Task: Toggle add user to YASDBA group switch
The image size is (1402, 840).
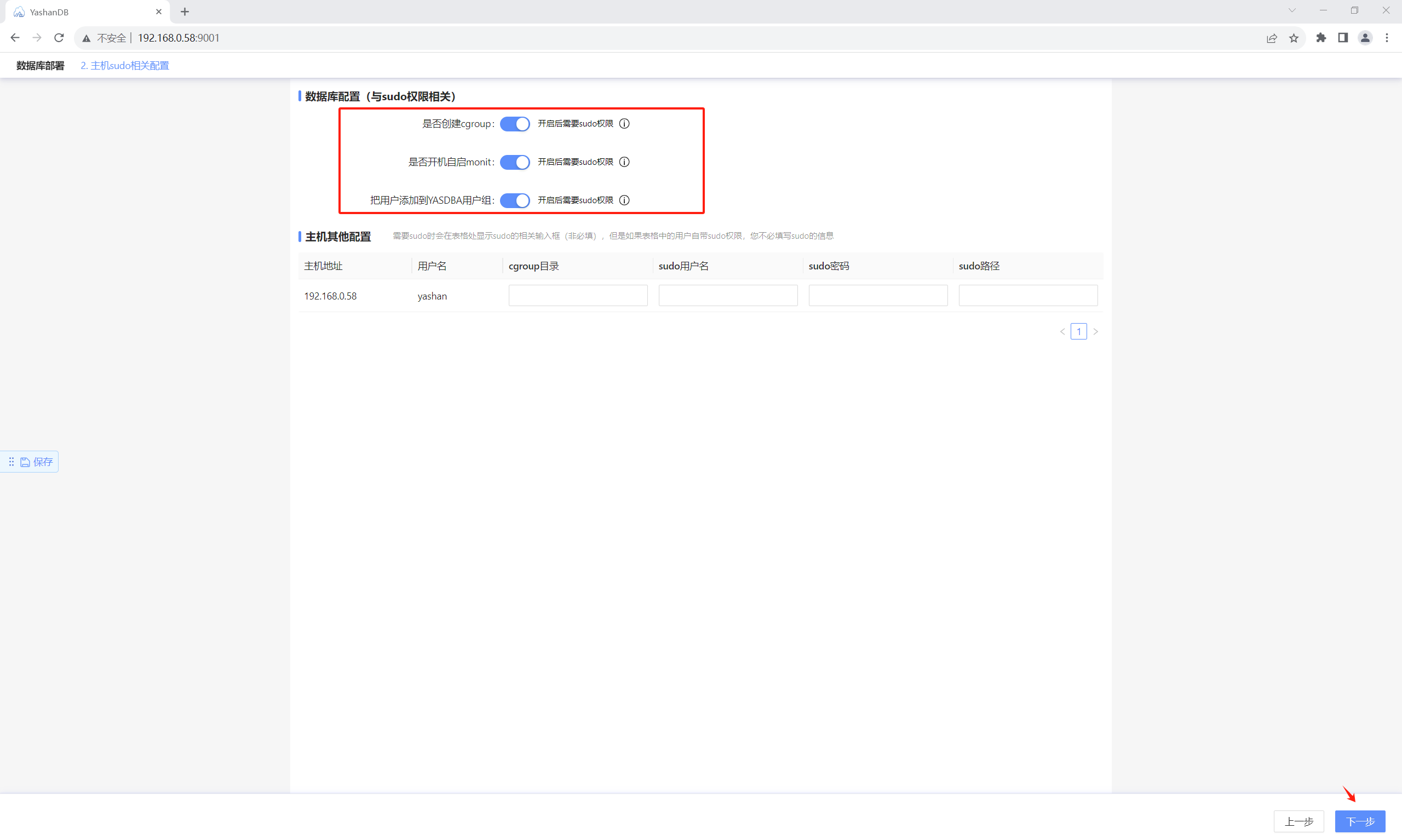Action: (514, 200)
